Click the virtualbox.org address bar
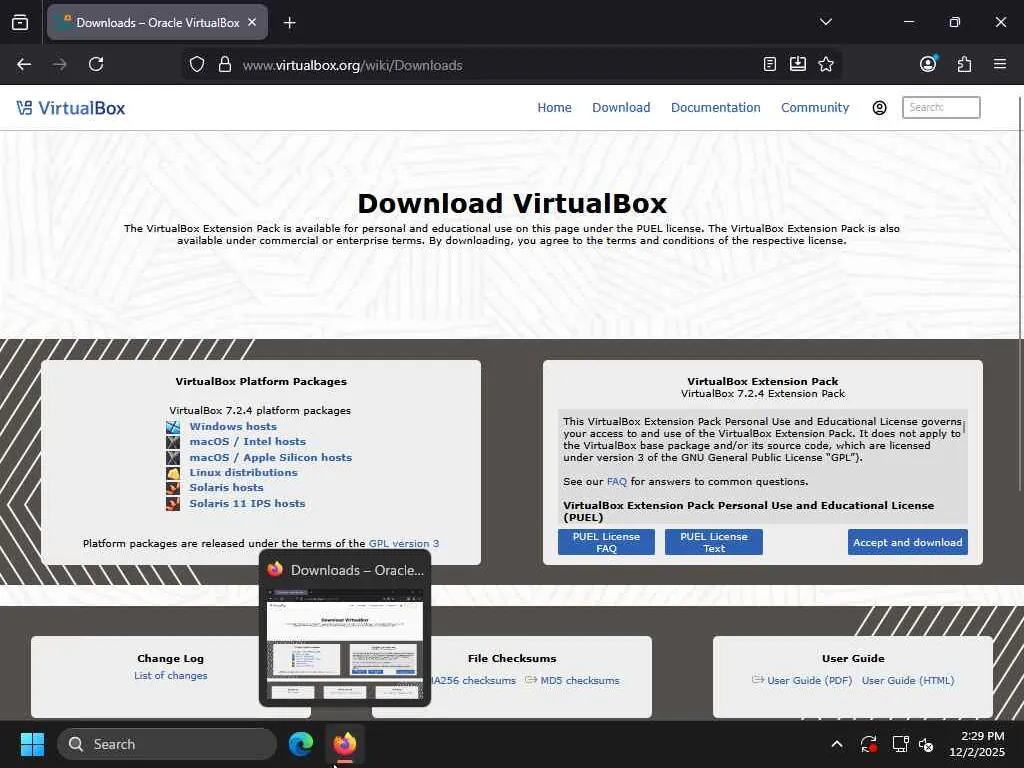The width and height of the screenshot is (1024, 768). point(496,65)
